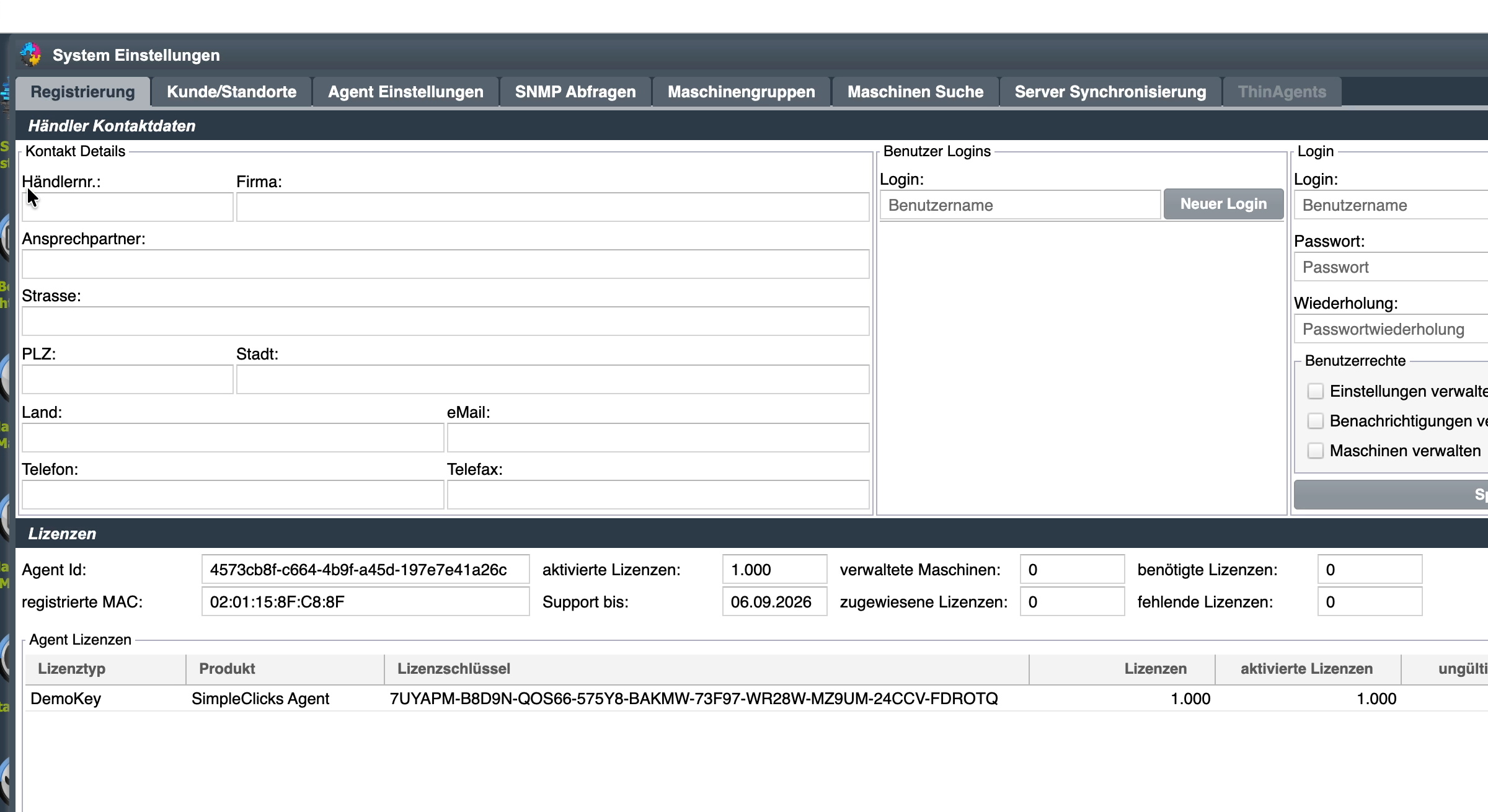
Task: Click Benutzername field in Login panel
Action: (x=1391, y=205)
